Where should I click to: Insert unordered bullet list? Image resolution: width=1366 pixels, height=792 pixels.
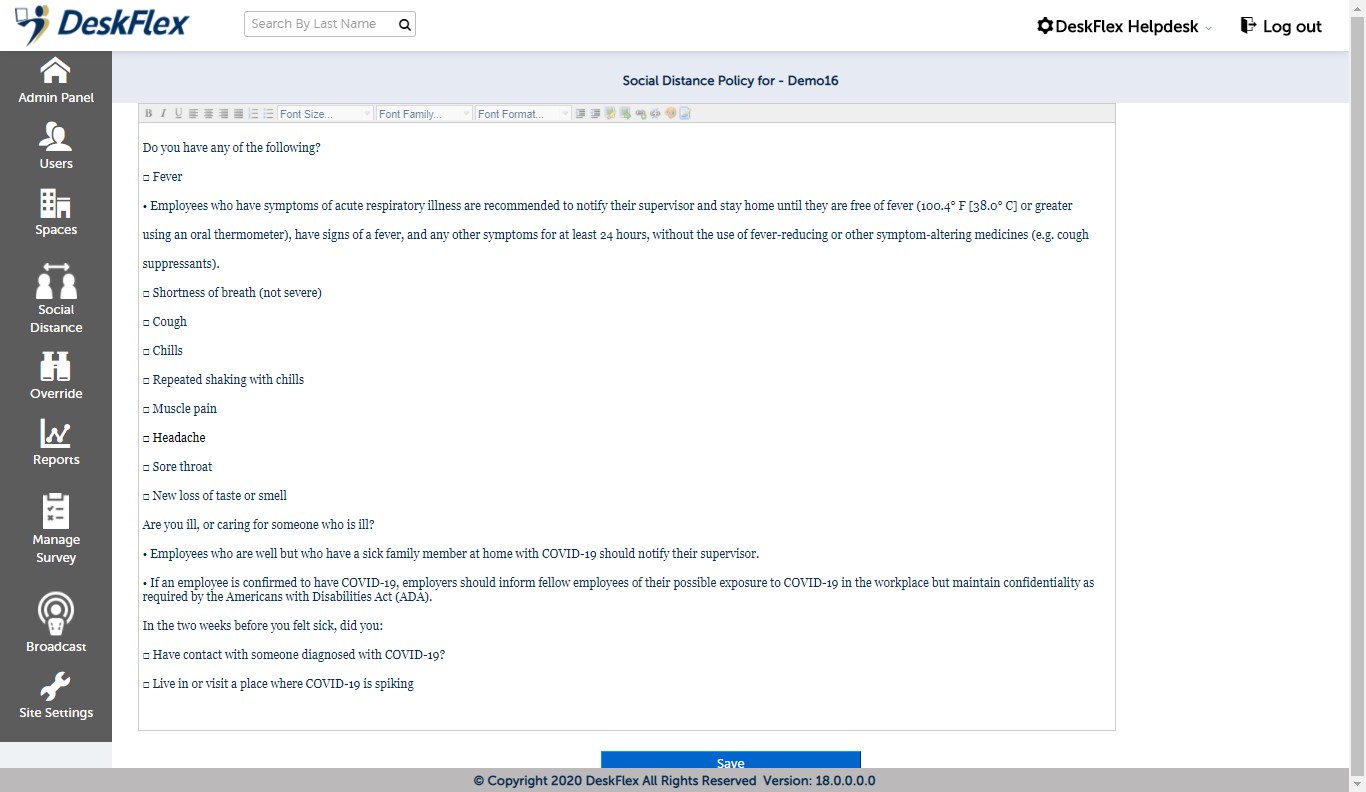coord(268,114)
